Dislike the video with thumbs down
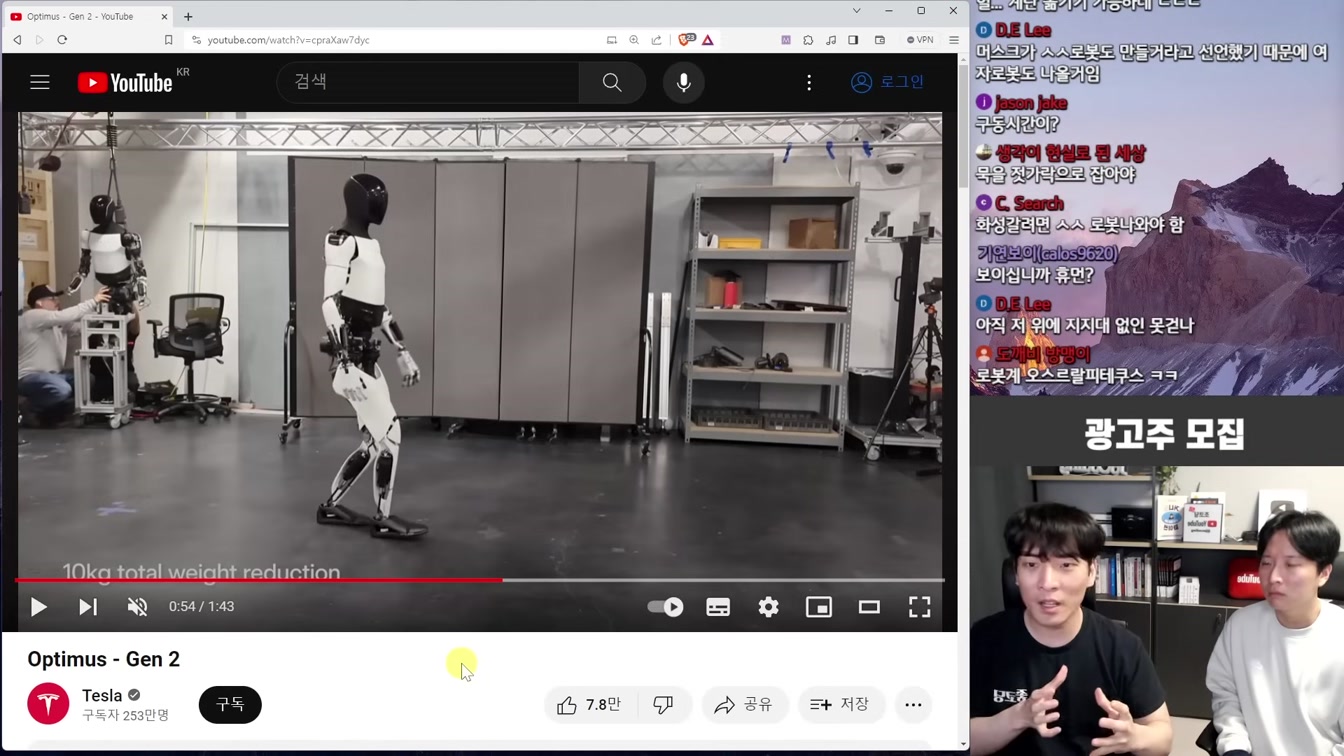Image resolution: width=1344 pixels, height=756 pixels. click(663, 705)
